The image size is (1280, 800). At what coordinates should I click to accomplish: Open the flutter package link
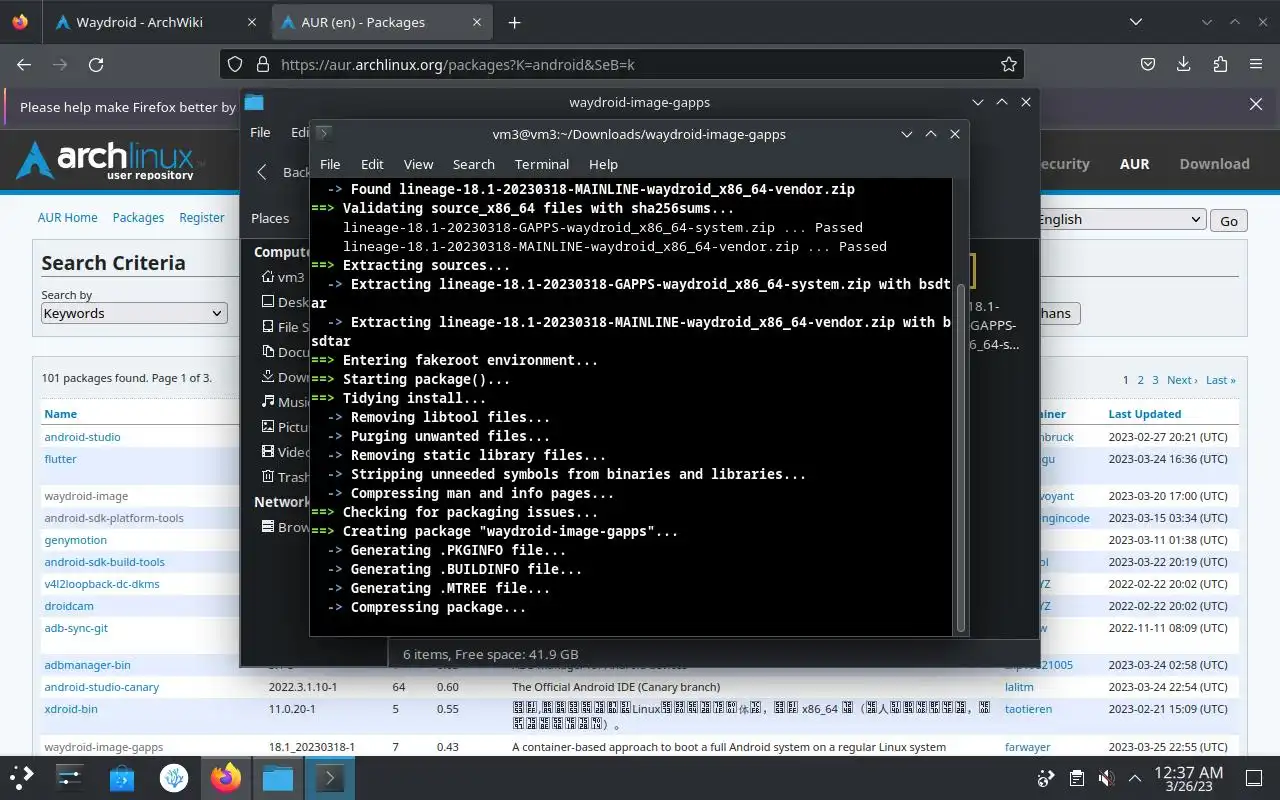tap(60, 459)
